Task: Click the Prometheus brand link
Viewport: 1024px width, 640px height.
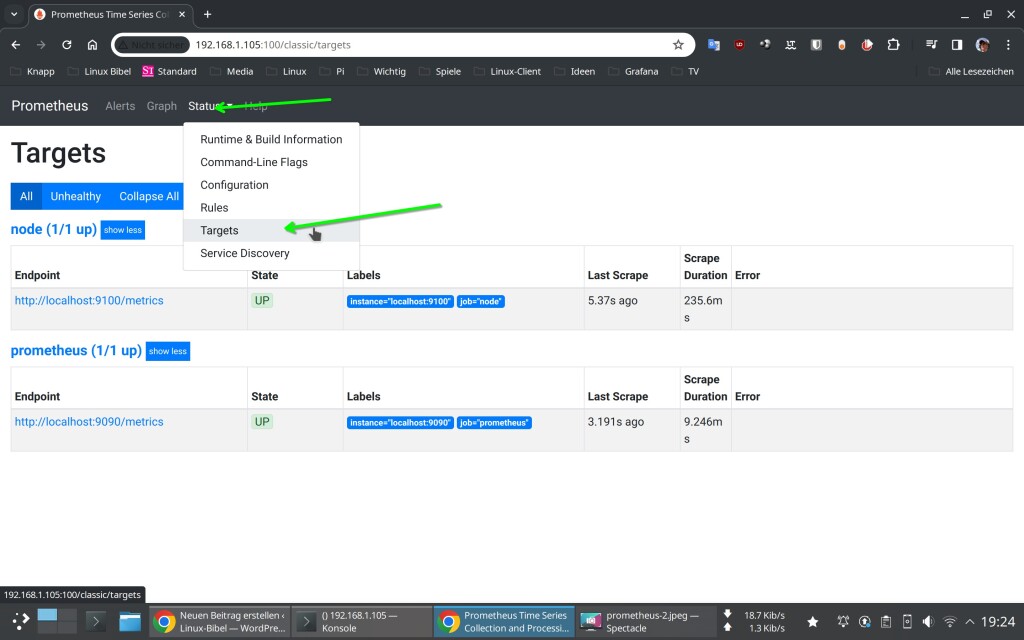Action: [x=50, y=106]
